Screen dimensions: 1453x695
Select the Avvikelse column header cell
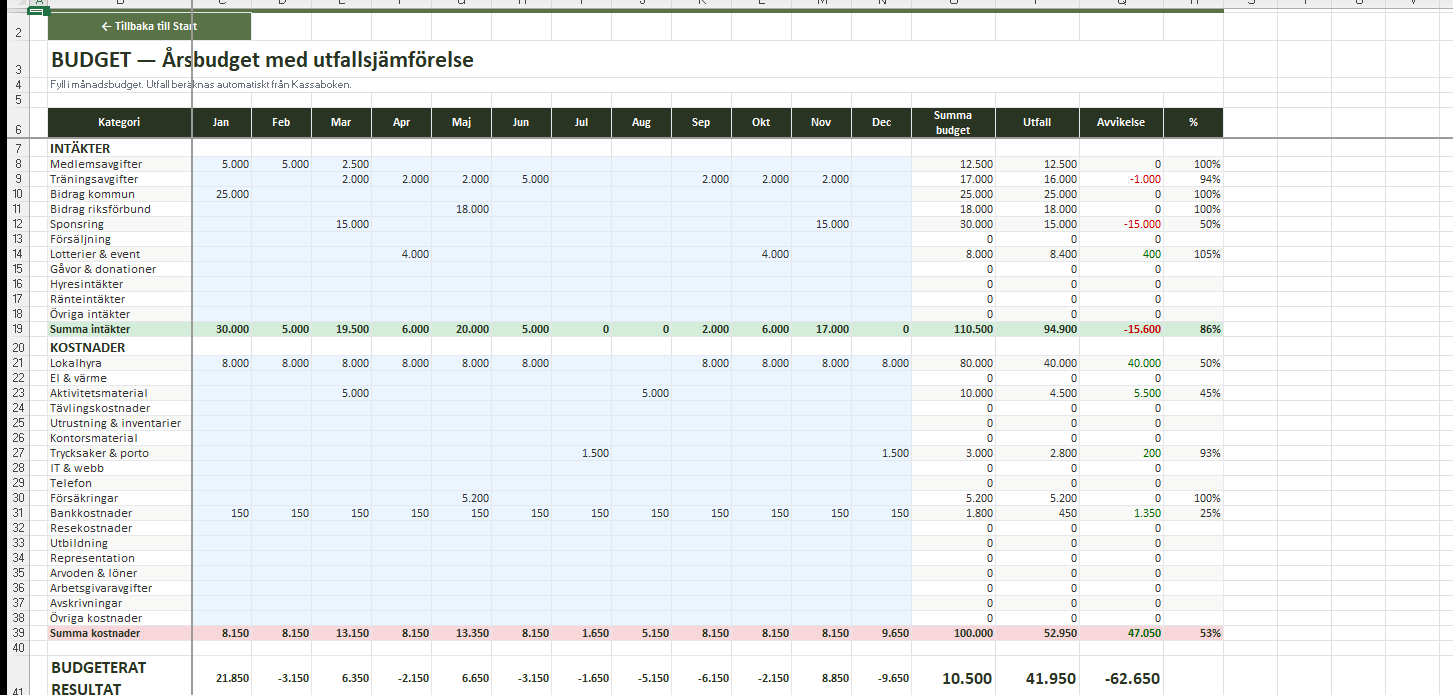click(x=1121, y=122)
